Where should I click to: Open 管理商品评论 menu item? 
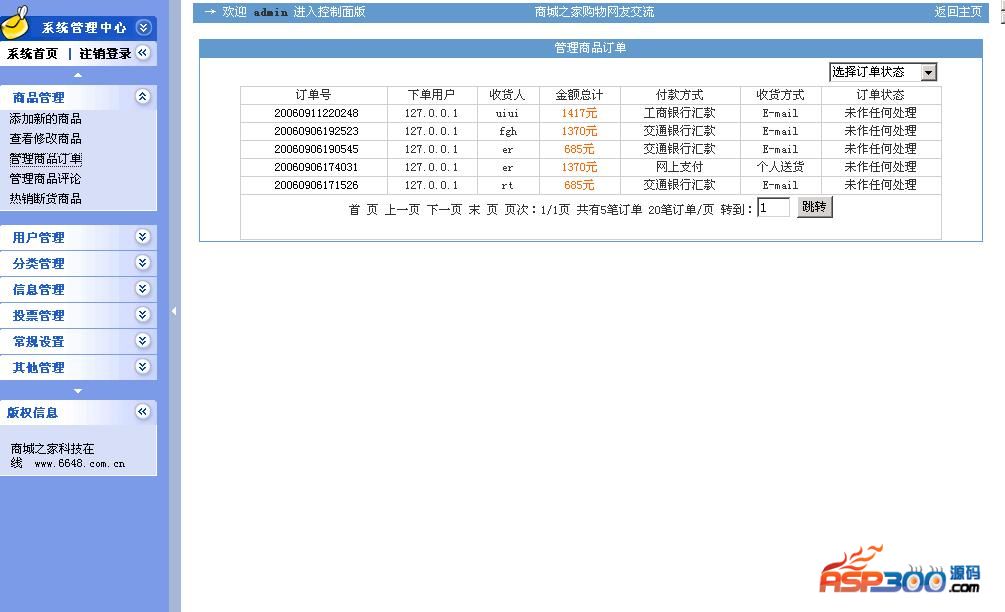click(x=45, y=178)
